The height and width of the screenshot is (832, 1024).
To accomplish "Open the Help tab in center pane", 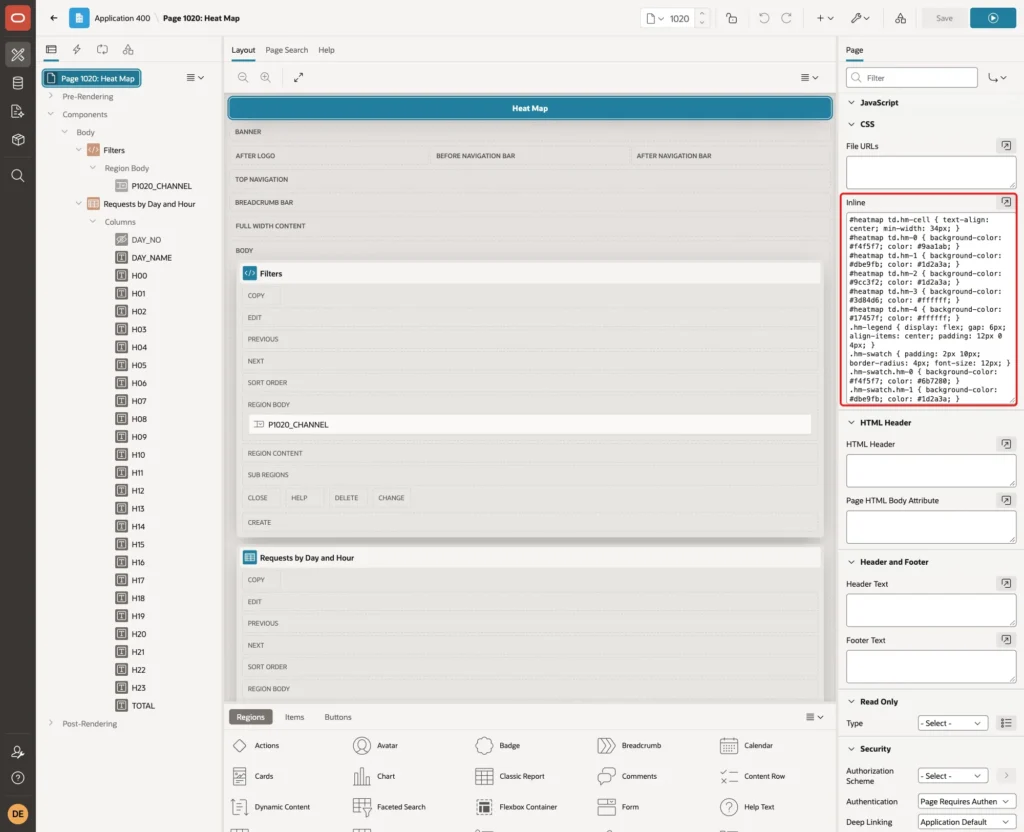I will (x=326, y=50).
